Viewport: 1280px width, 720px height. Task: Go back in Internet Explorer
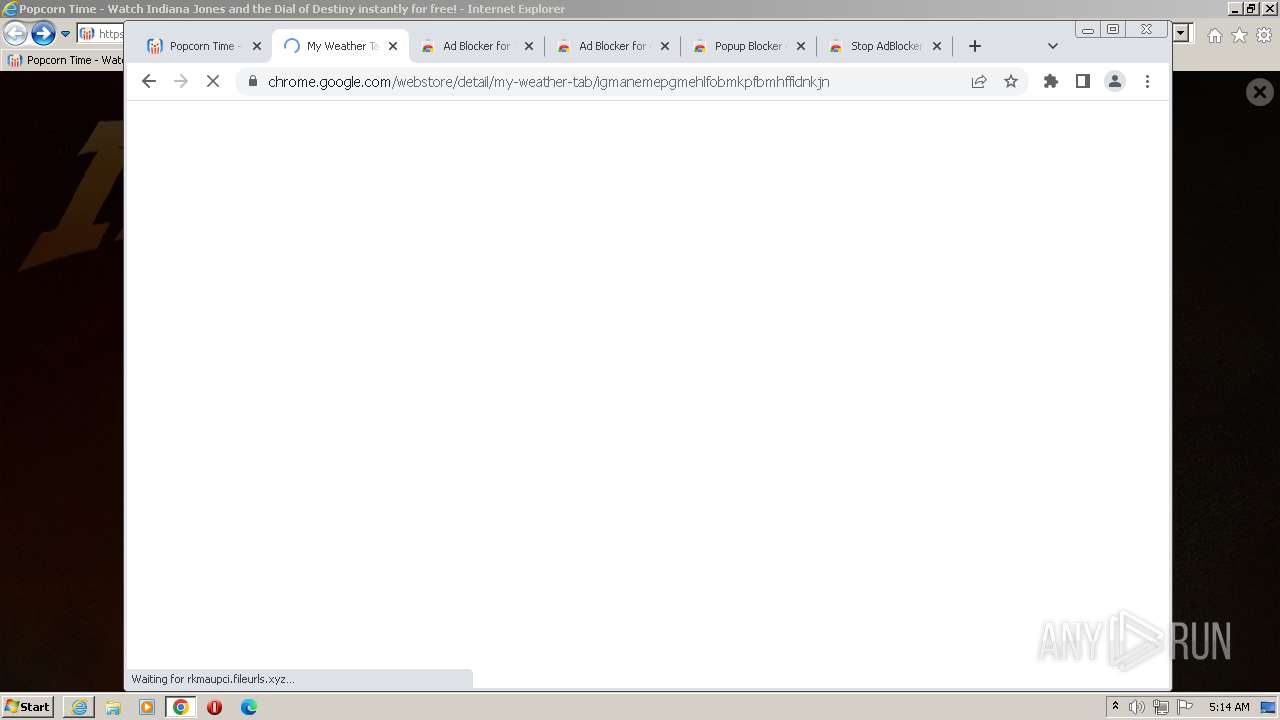click(x=15, y=34)
